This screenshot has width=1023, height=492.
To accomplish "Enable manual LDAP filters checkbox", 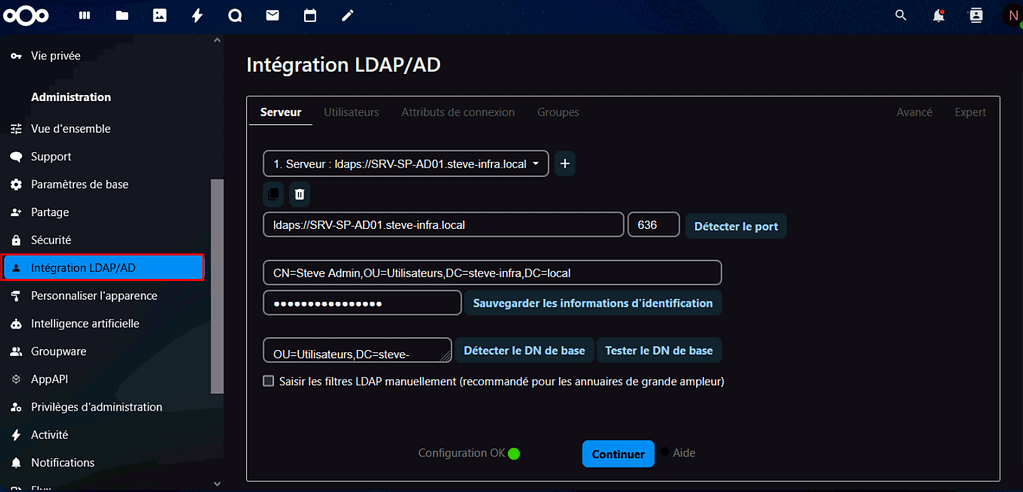I will [268, 381].
